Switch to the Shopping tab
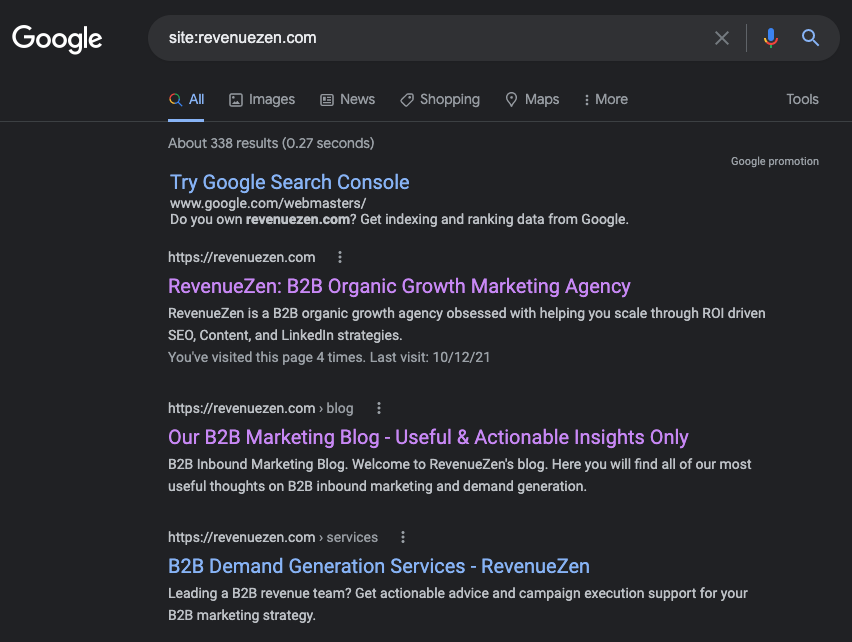 pos(440,99)
